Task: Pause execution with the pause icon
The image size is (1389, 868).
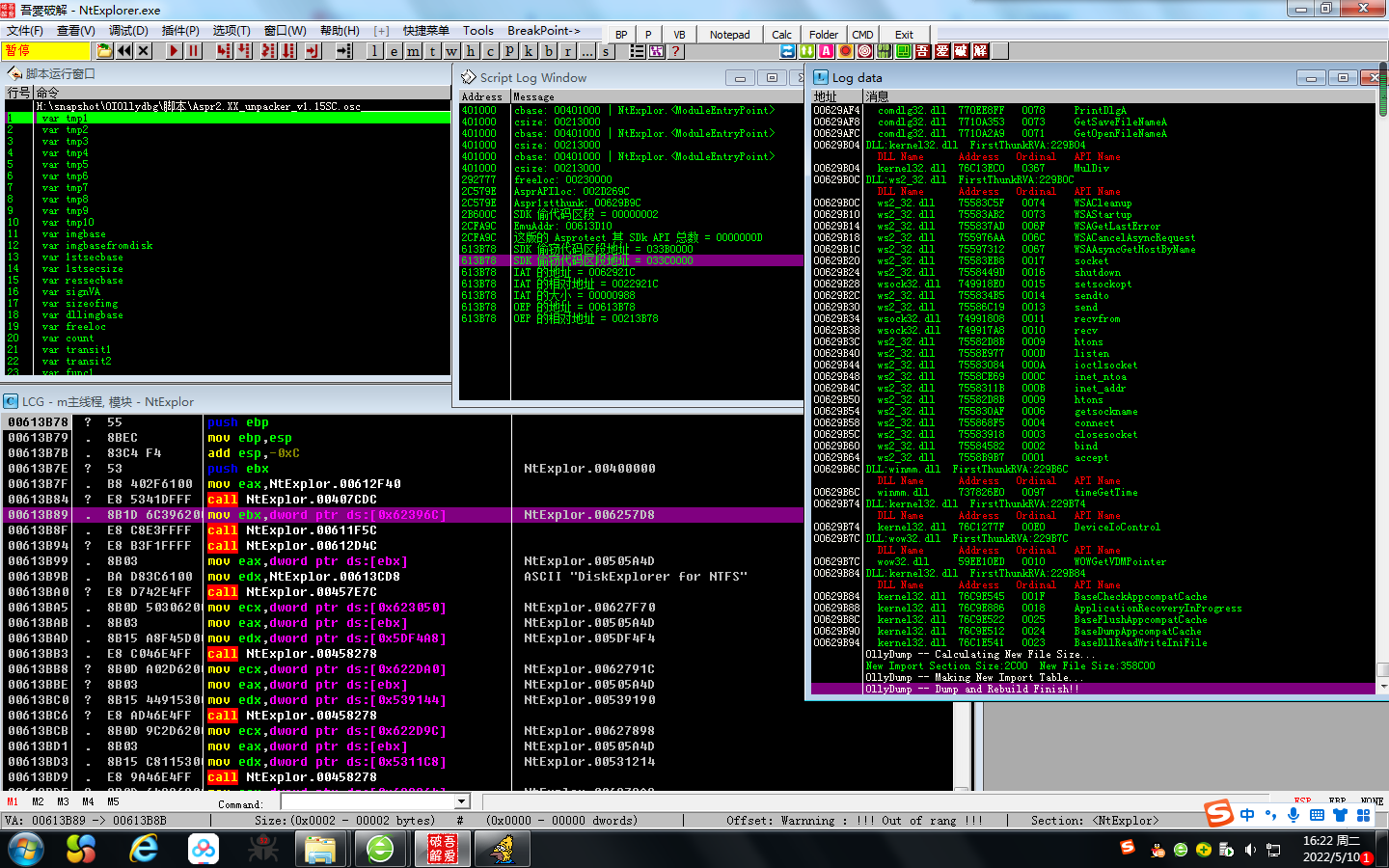Action: pos(193,51)
